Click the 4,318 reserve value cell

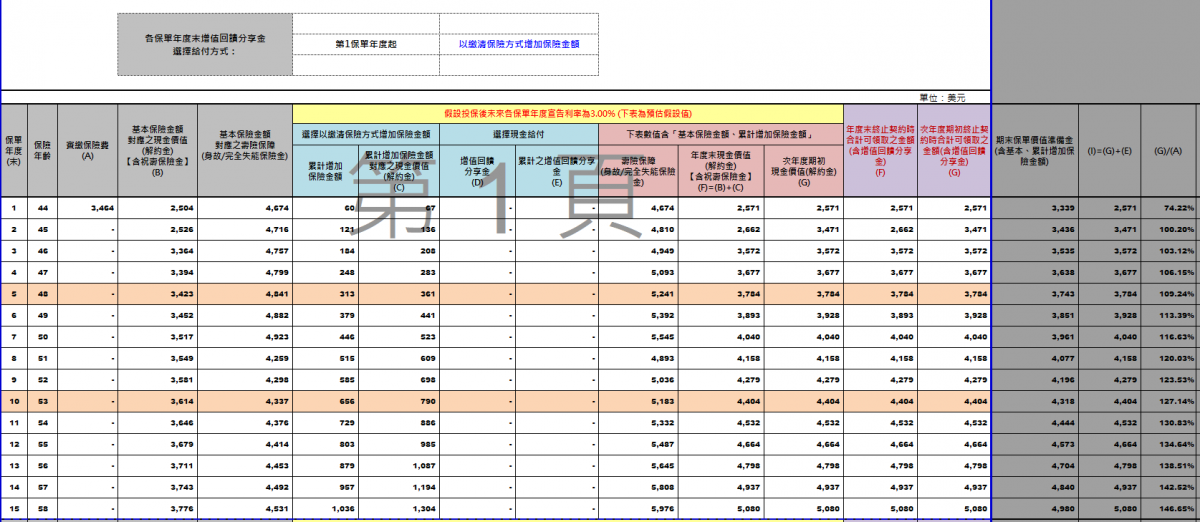pyautogui.click(x=1035, y=401)
